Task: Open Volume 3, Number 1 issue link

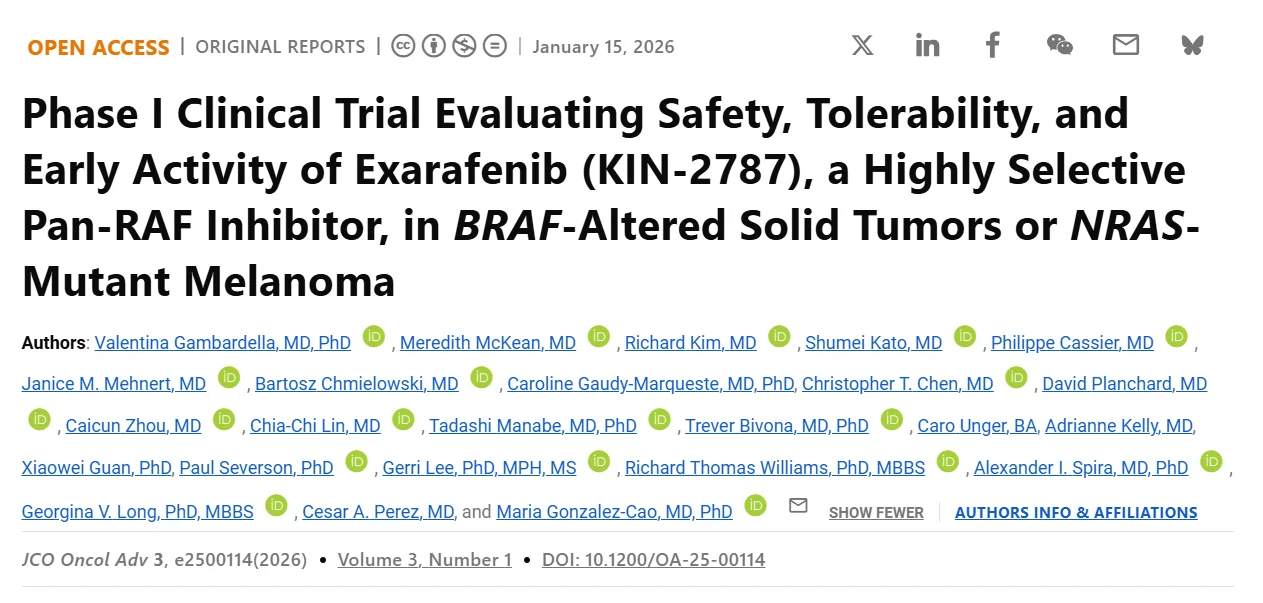Action: [424, 560]
